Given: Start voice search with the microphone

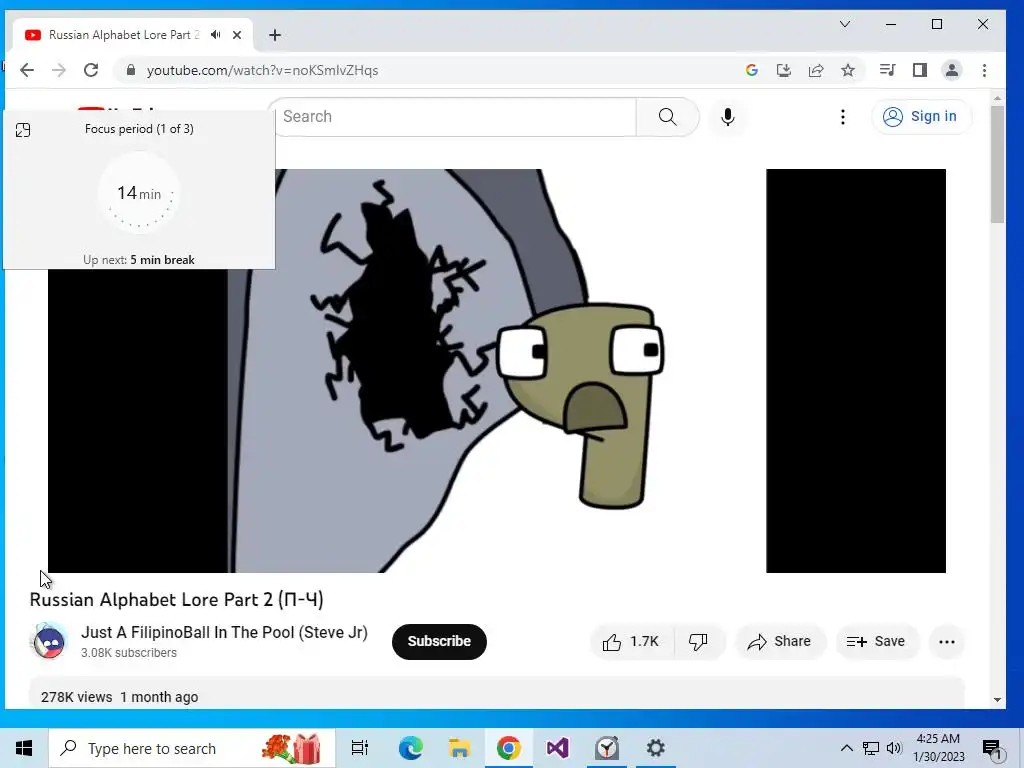Looking at the screenshot, I should coord(728,117).
